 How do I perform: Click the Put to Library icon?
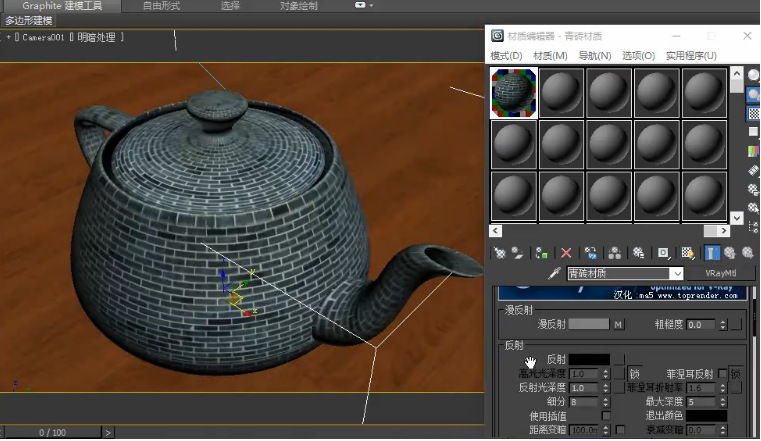coord(638,253)
